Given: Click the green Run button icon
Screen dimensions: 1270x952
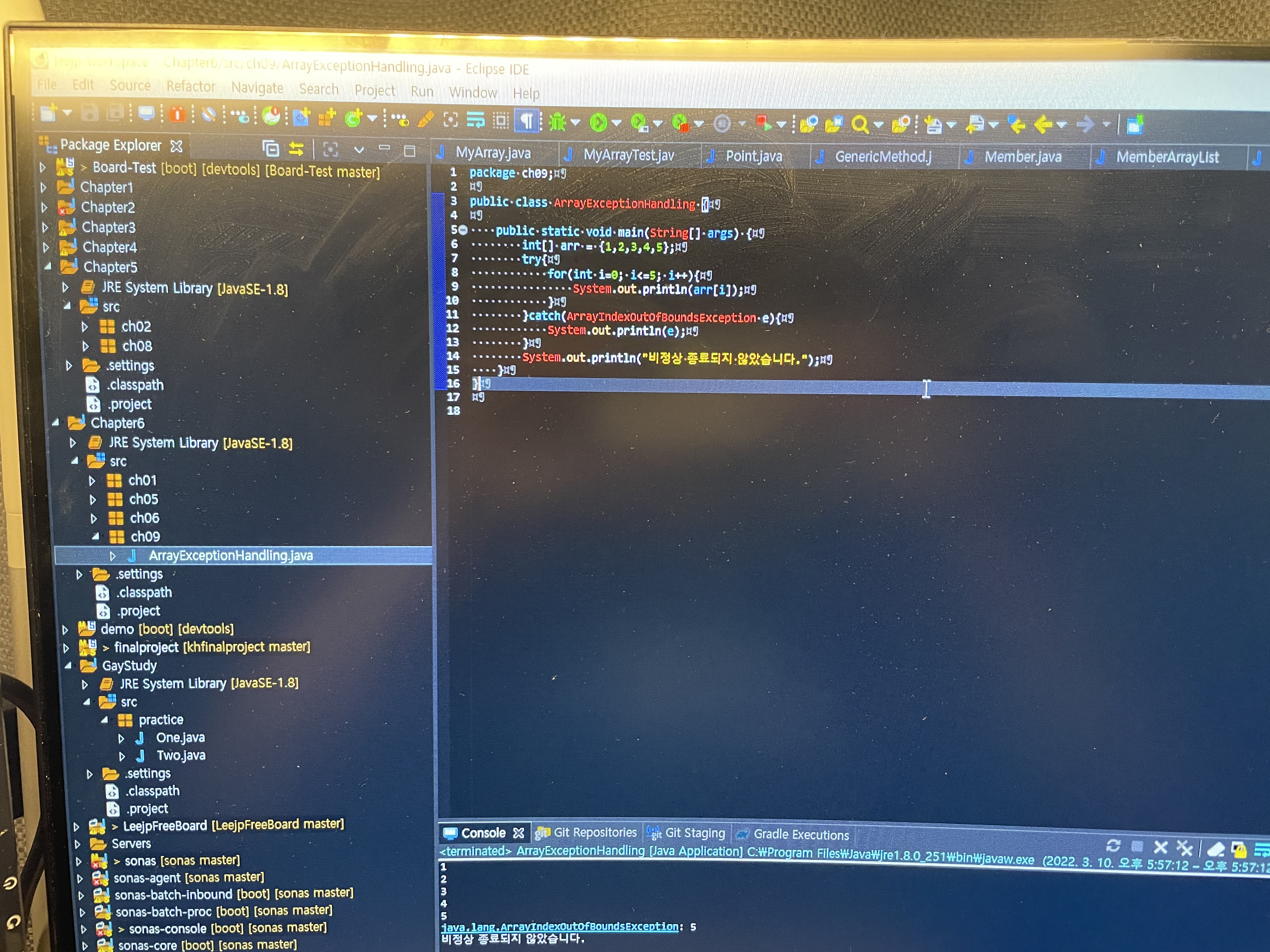Looking at the screenshot, I should click(598, 122).
